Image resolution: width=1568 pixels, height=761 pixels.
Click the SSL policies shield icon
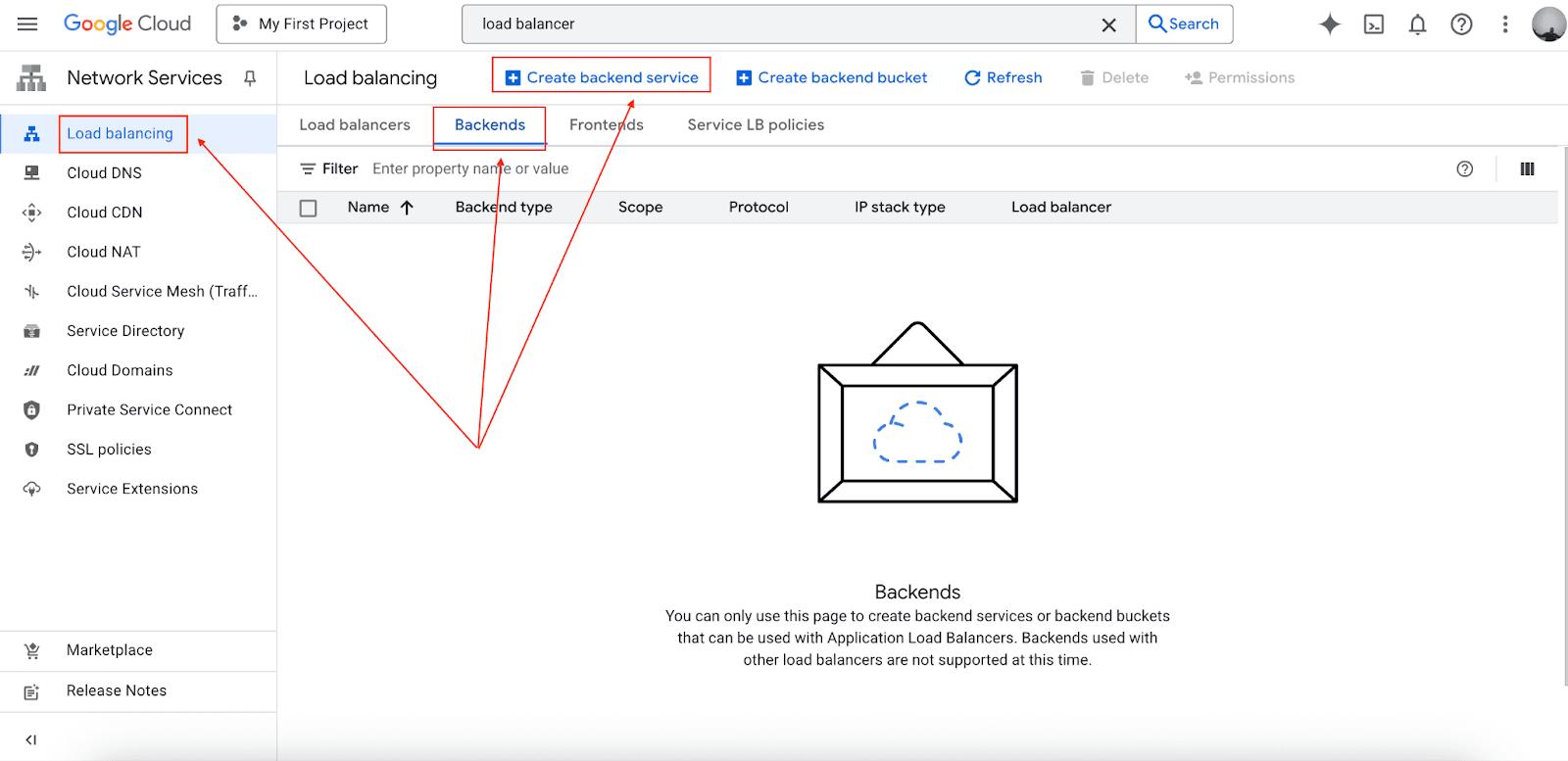(x=31, y=450)
